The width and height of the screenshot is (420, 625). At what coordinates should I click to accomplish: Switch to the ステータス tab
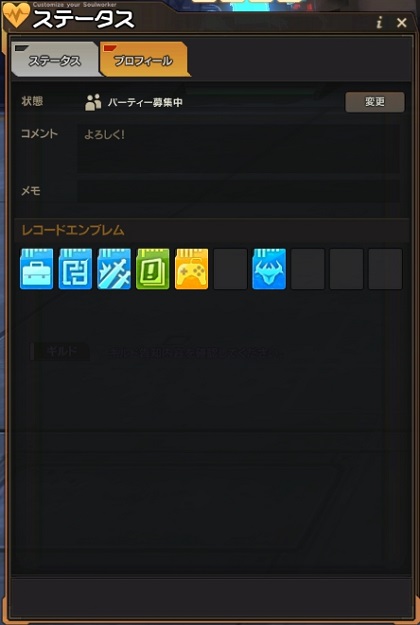55,60
